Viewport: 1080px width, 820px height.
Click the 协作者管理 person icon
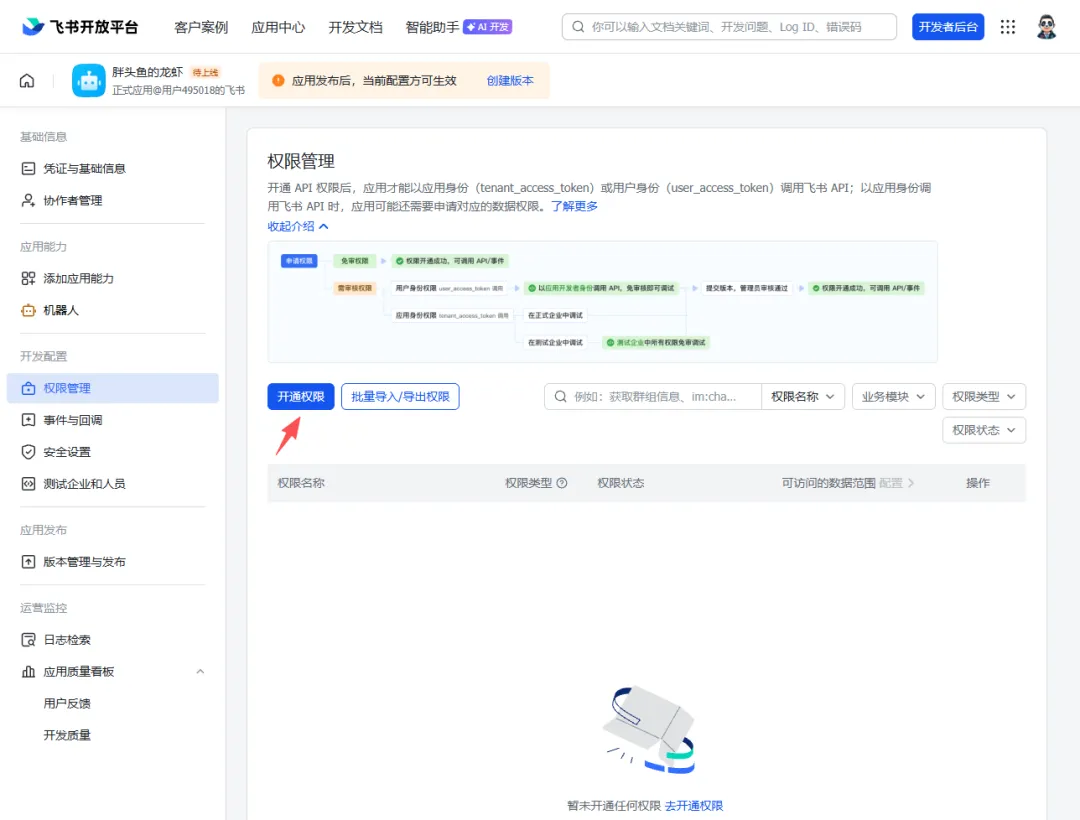(28, 200)
